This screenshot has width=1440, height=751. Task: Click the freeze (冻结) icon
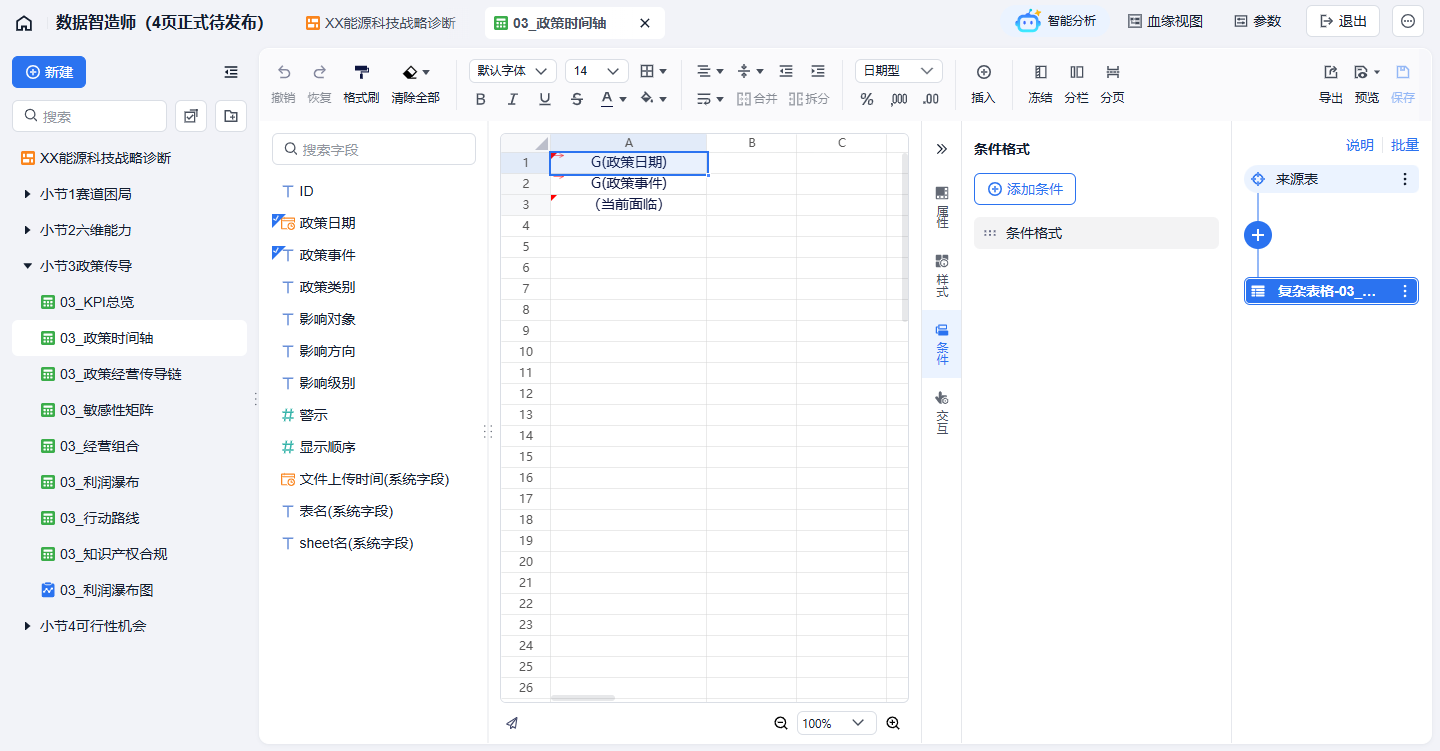pos(1040,72)
